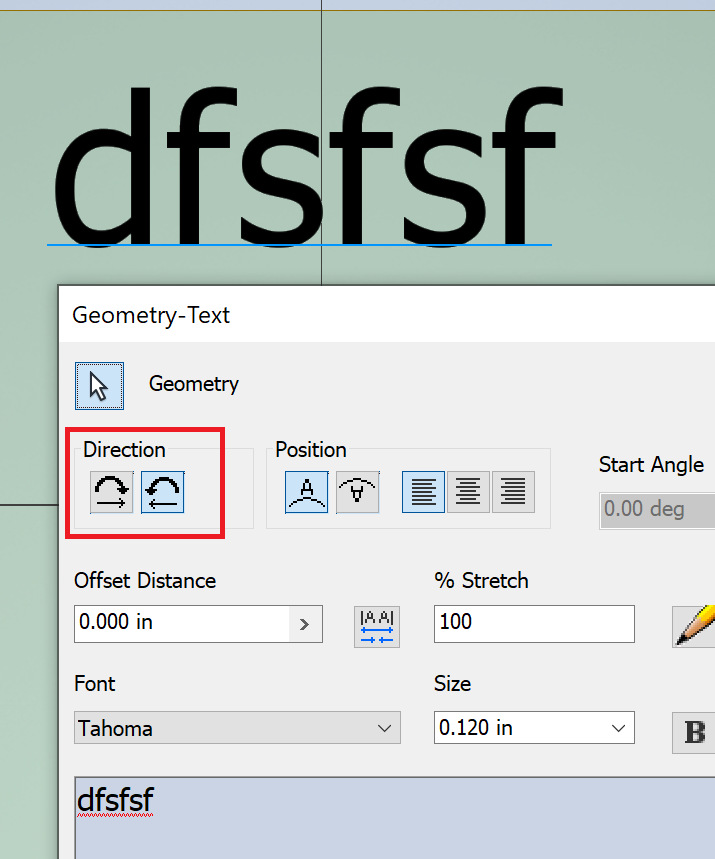Open the Size 0.120 in dropdown
Screen dimensions: 715x859
pos(534,728)
